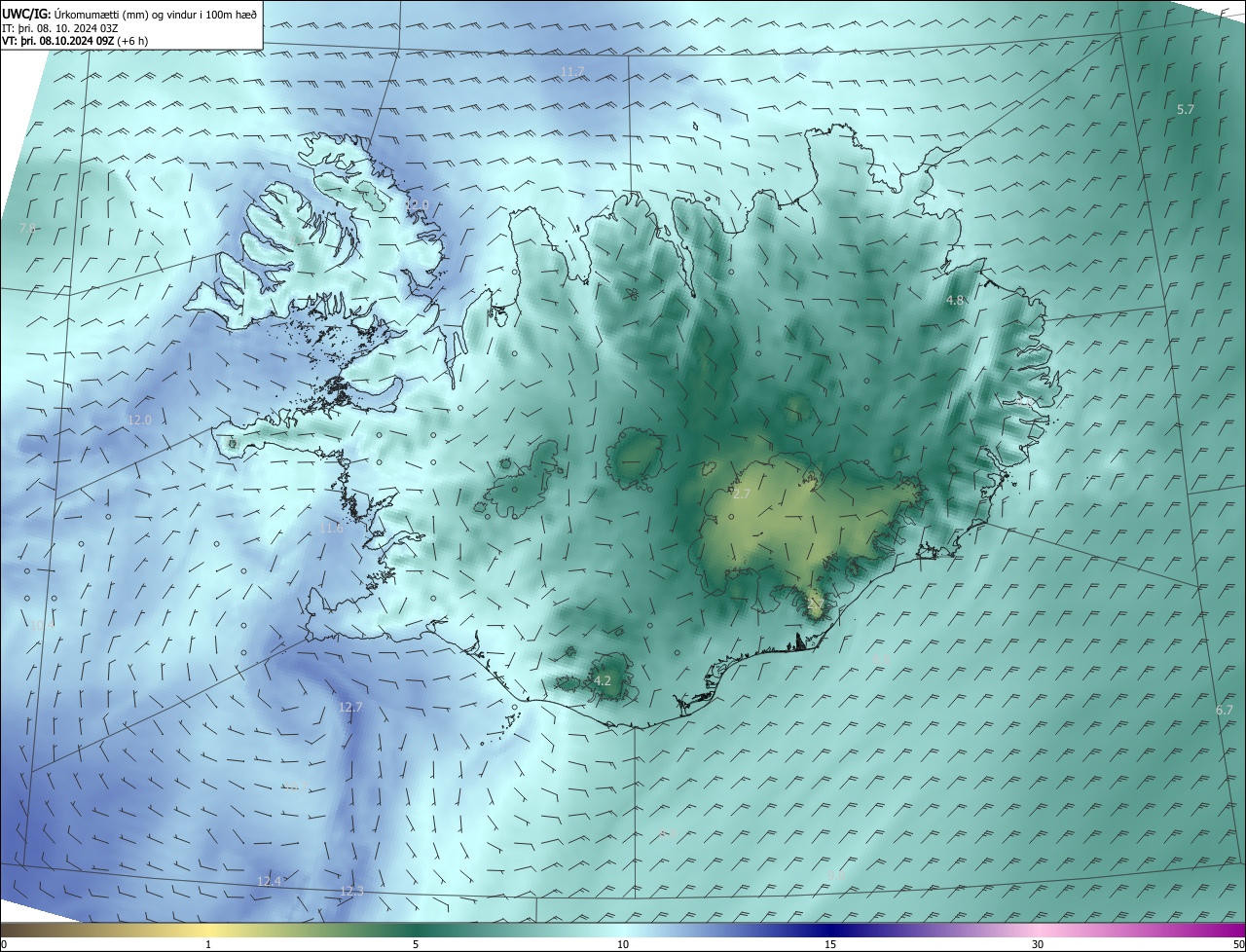Click the faint 10.4 value label
This screenshot has width=1246, height=952.
pos(42,625)
